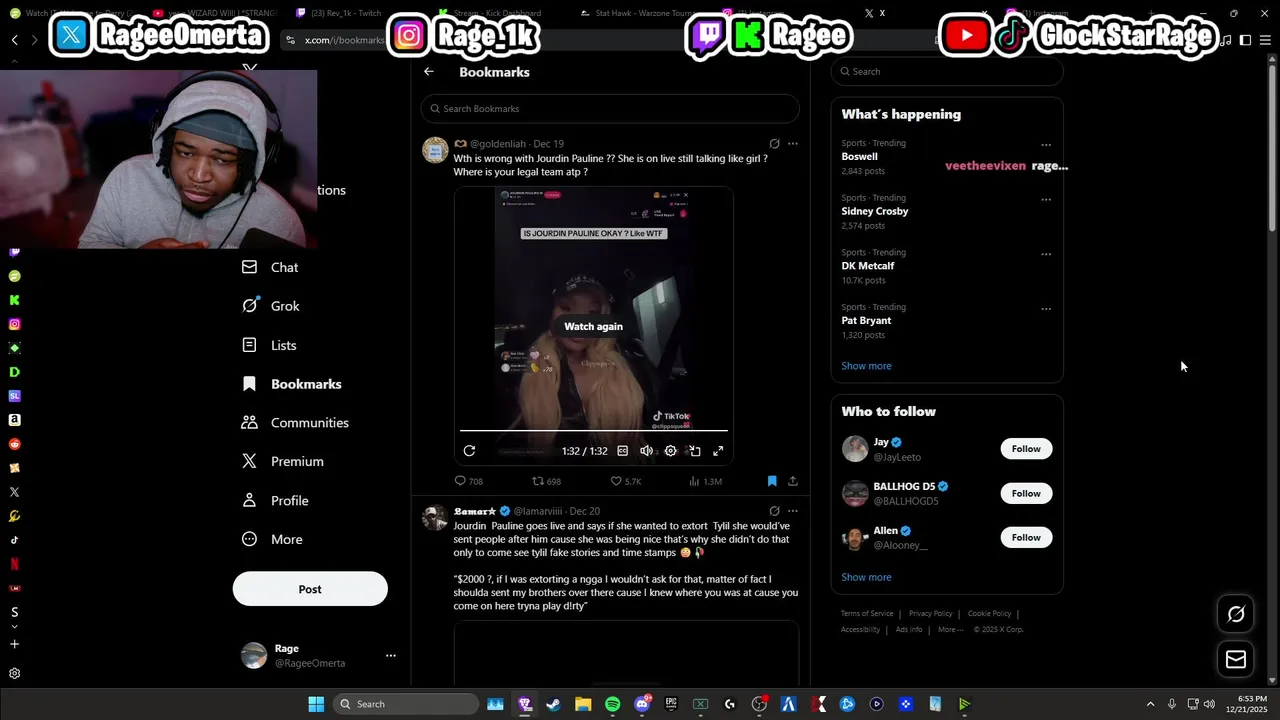This screenshot has height=720, width=1280.
Task: Open more options on goldenliah post
Action: click(x=793, y=144)
